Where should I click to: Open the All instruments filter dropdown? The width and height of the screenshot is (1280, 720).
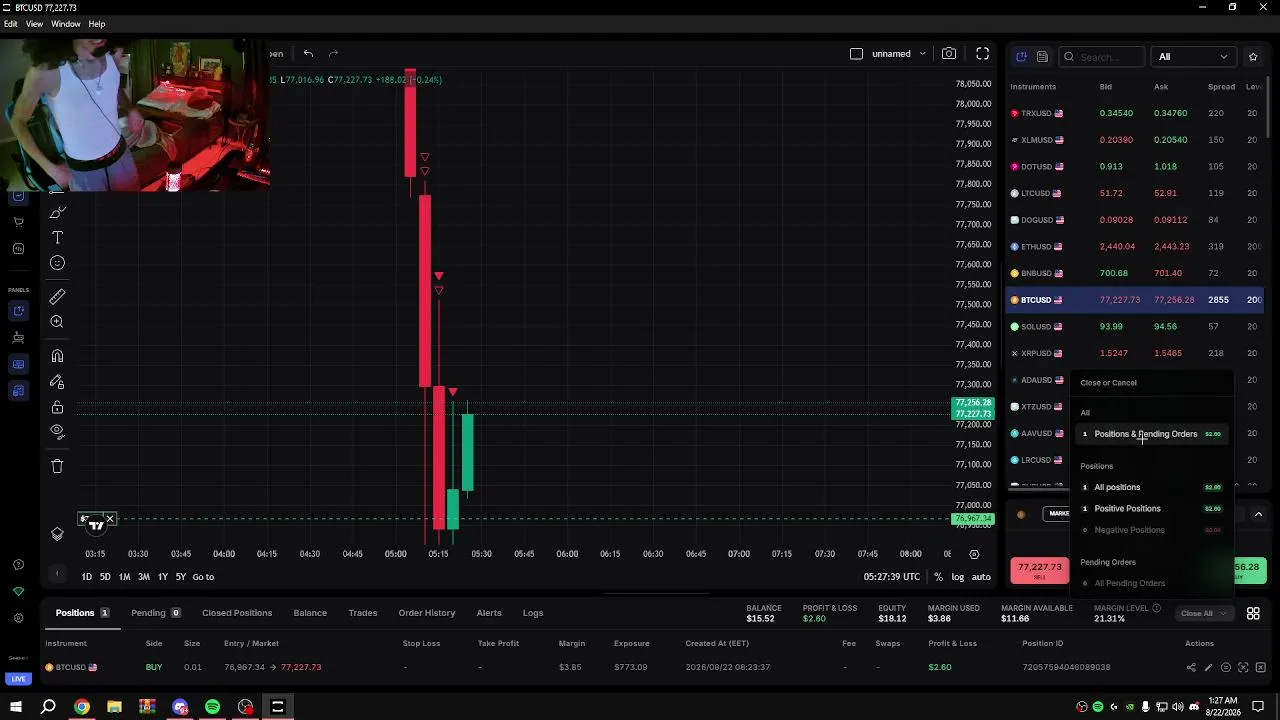1193,57
